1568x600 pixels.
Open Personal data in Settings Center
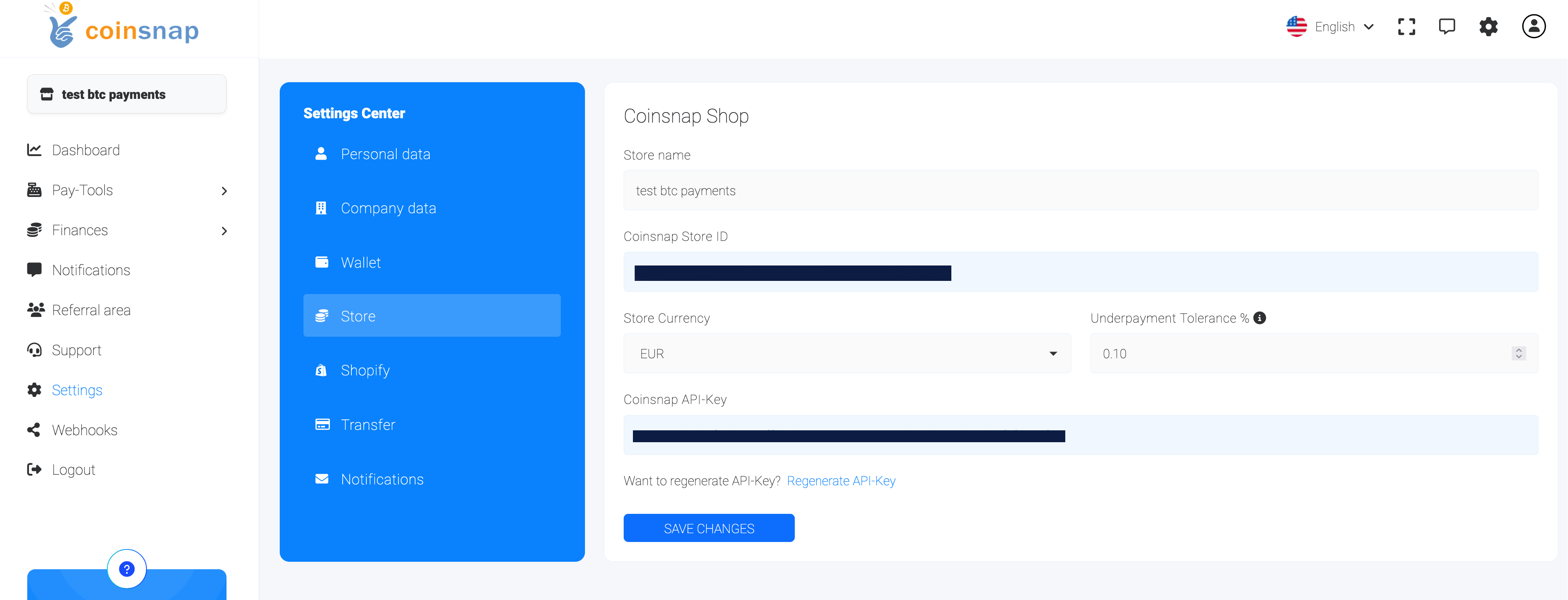pyautogui.click(x=386, y=154)
